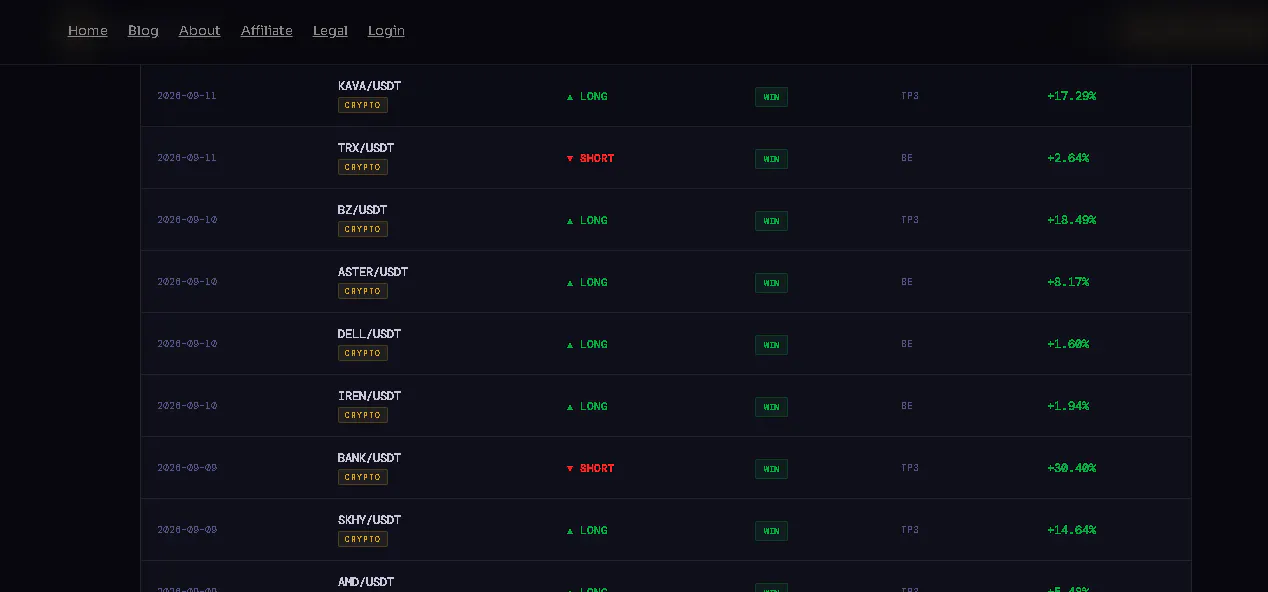Click the Login link
This screenshot has width=1268, height=592.
(x=386, y=30)
